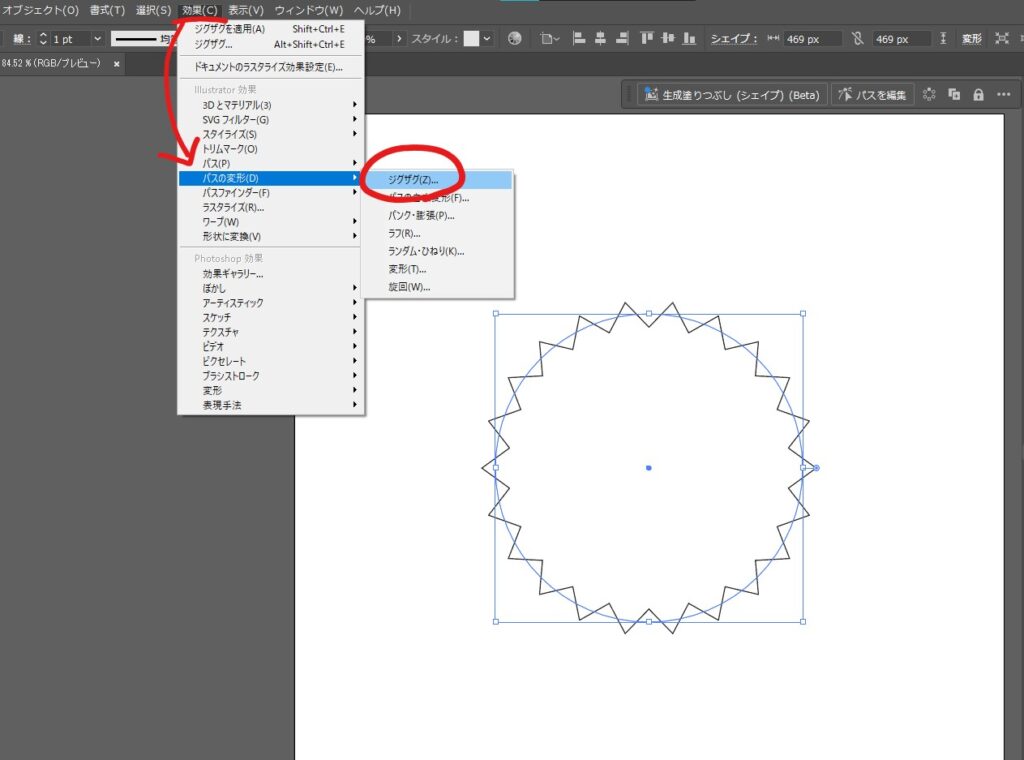Image resolution: width=1024 pixels, height=760 pixels.
Task: Expand the 形状に変換(V) submenu
Action: [x=271, y=236]
